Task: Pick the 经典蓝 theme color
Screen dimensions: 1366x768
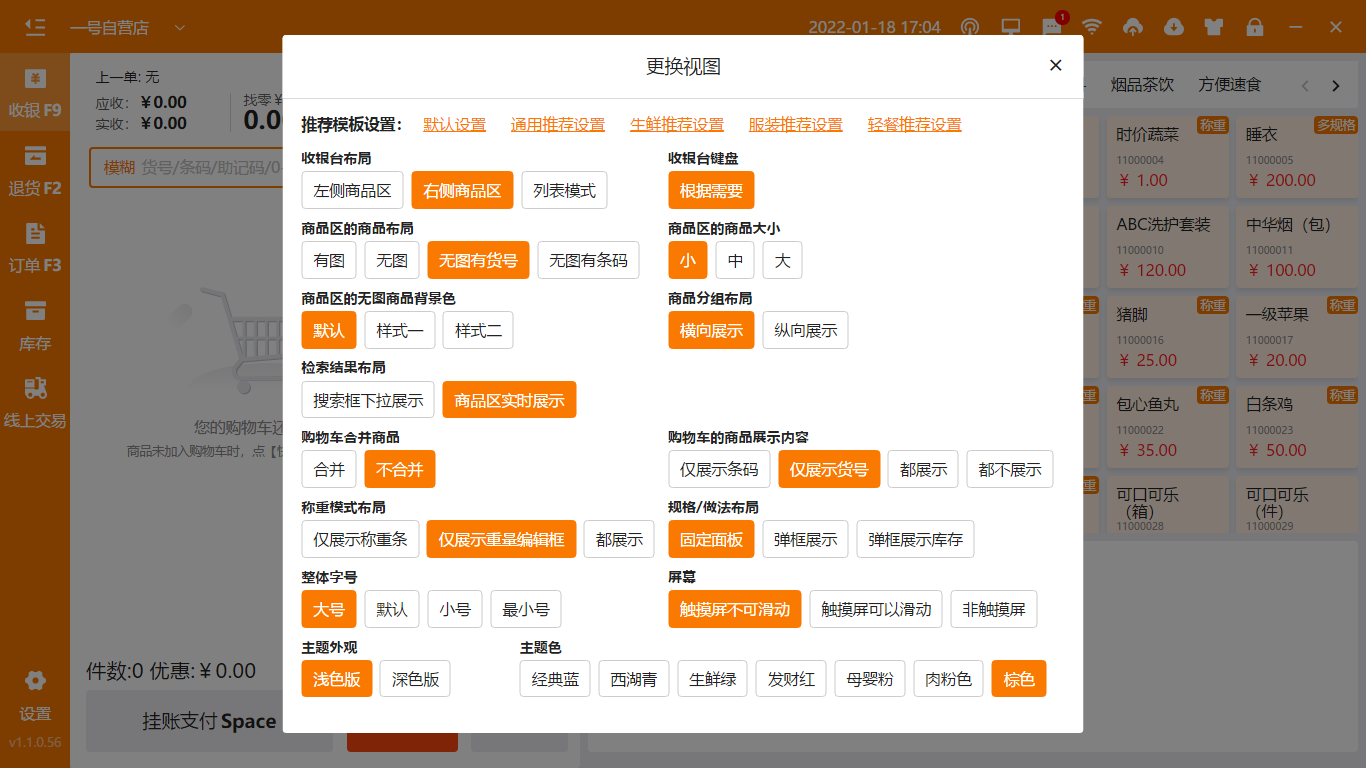Action: 555,679
